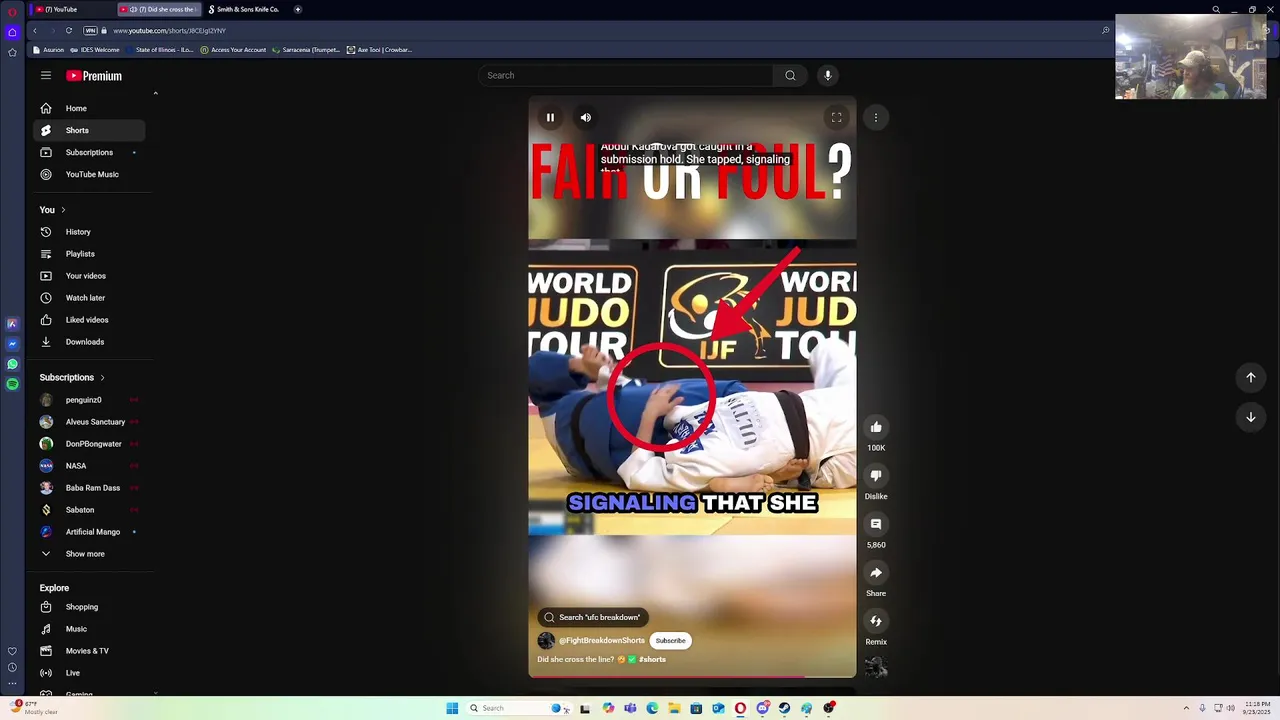This screenshot has width=1280, height=720.
Task: Click the browser address bar URL
Action: pyautogui.click(x=169, y=31)
